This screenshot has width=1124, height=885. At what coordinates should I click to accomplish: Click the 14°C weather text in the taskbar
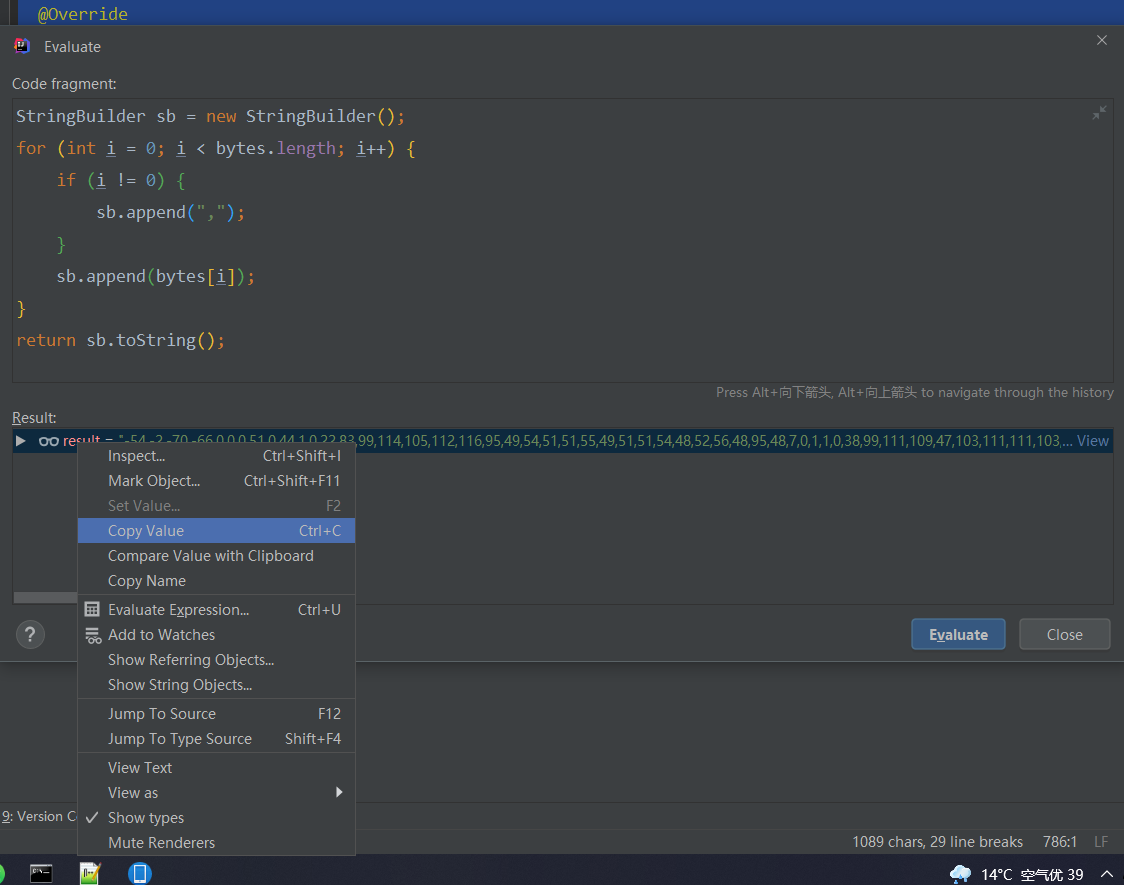click(996, 874)
